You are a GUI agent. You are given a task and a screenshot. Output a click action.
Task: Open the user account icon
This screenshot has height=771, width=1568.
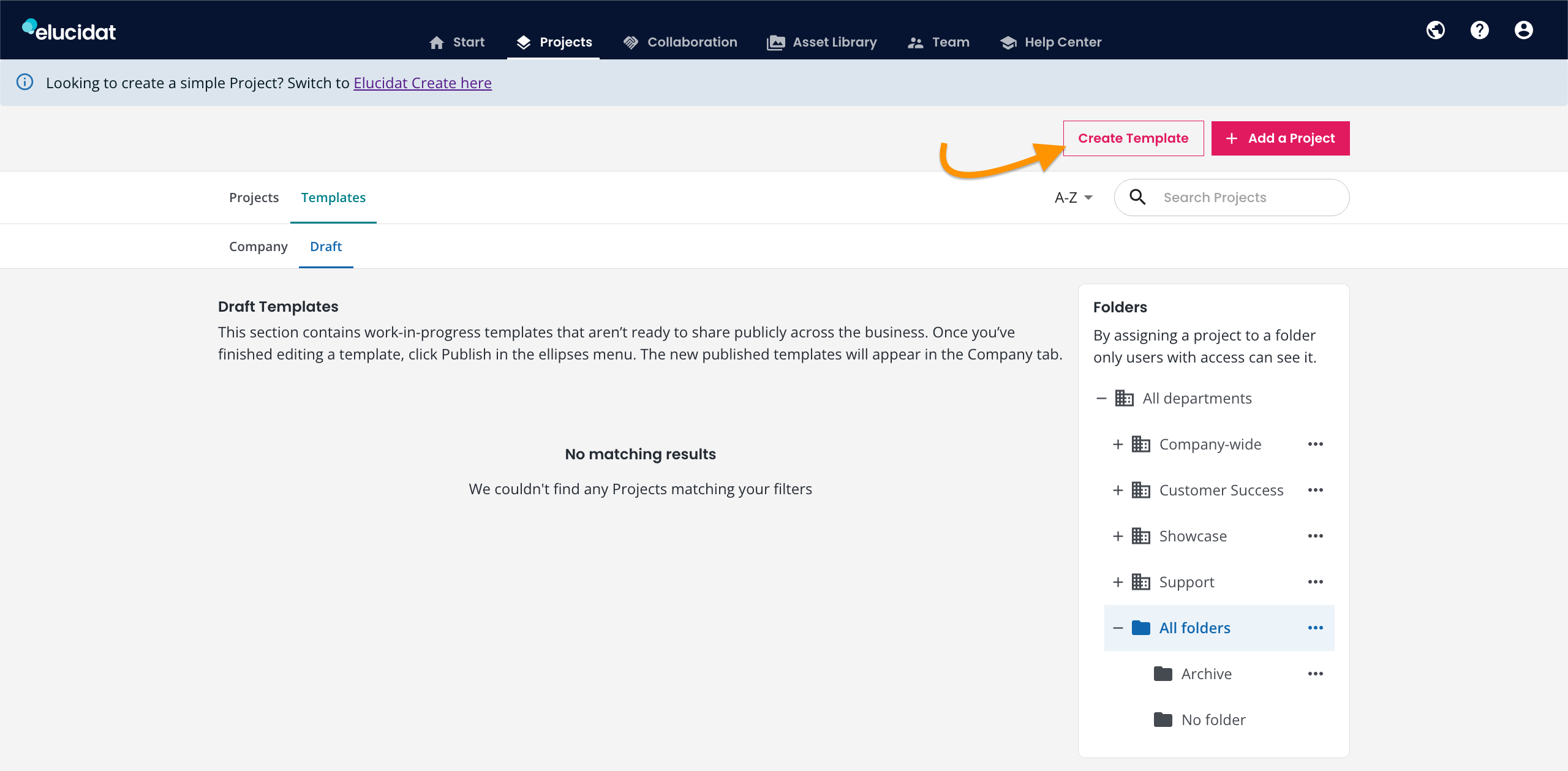(1523, 30)
